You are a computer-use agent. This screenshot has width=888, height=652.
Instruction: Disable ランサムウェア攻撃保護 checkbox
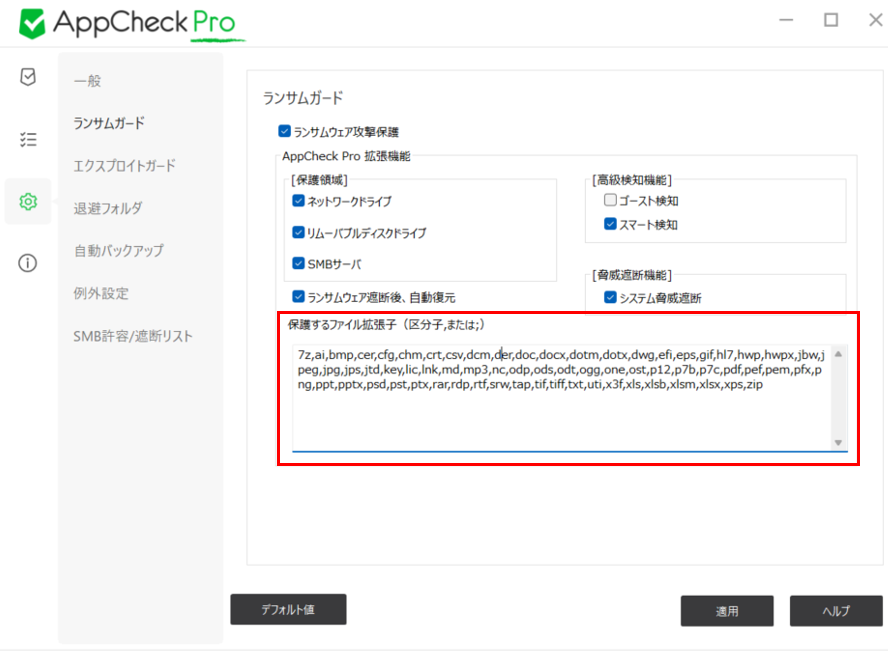point(285,131)
